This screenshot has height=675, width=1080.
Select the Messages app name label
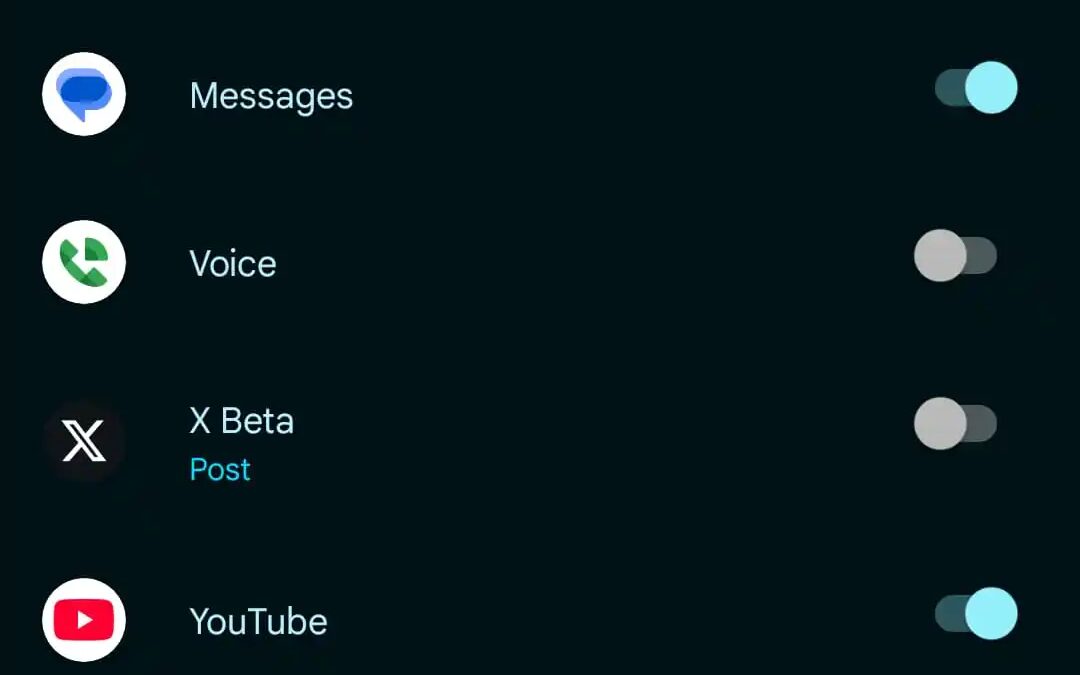[x=271, y=96]
